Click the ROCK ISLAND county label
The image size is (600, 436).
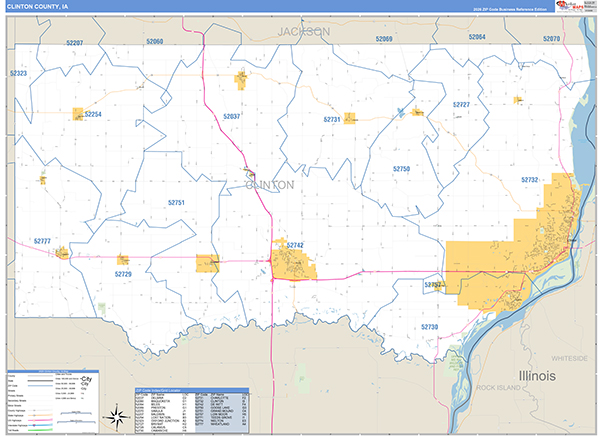pos(498,388)
